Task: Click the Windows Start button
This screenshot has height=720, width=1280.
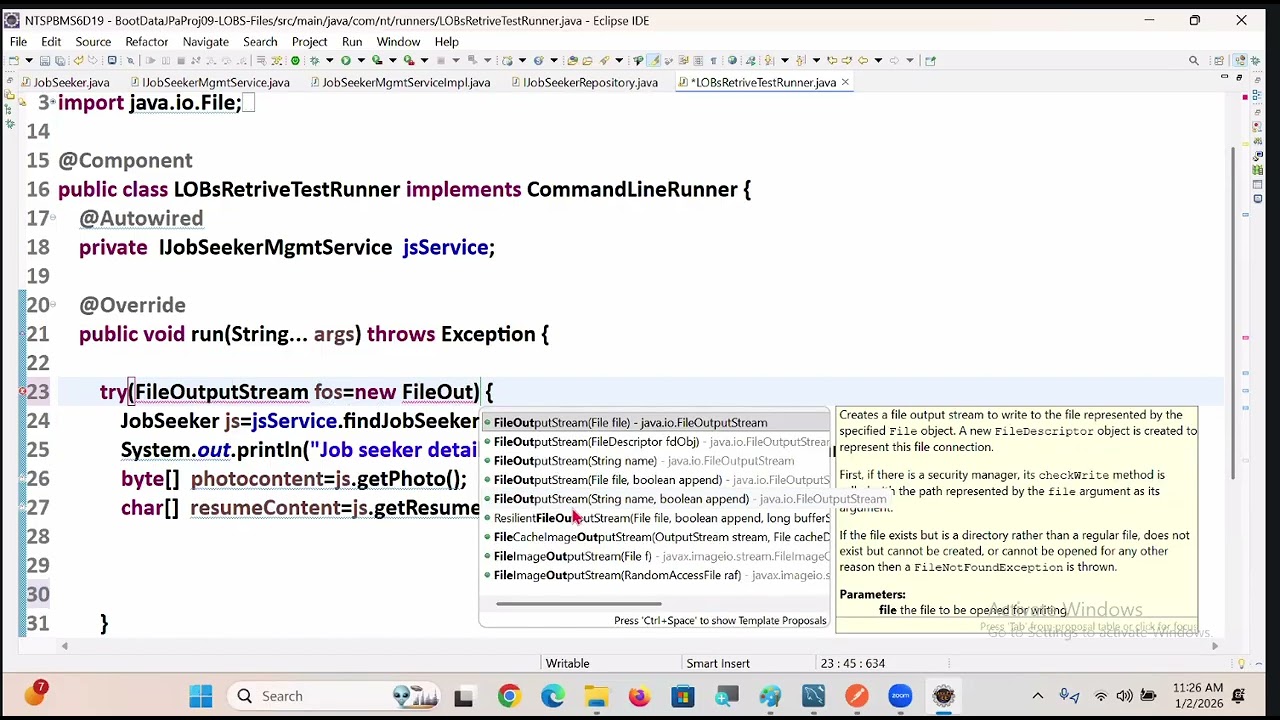Action: point(200,696)
